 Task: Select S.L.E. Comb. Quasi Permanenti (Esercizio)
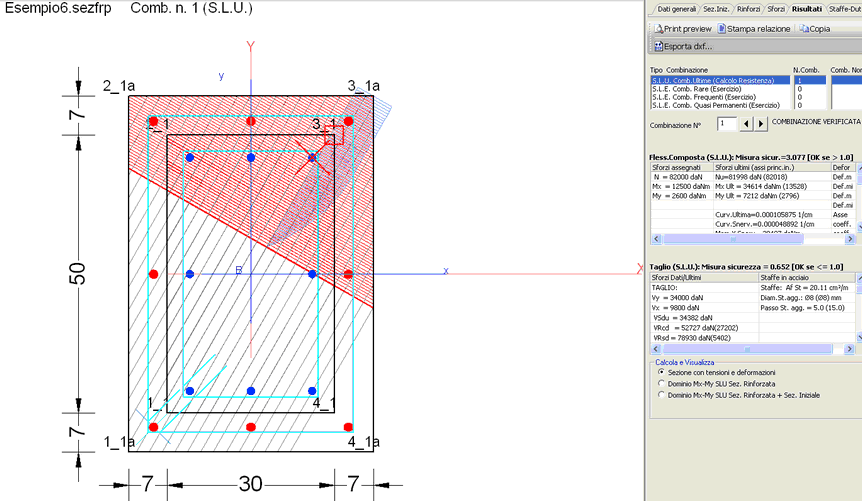coord(716,105)
